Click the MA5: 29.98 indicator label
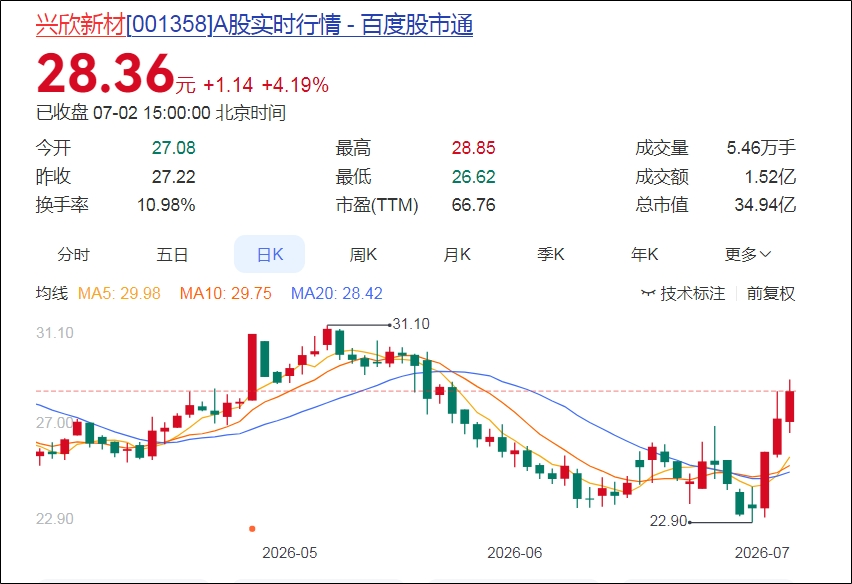 119,293
